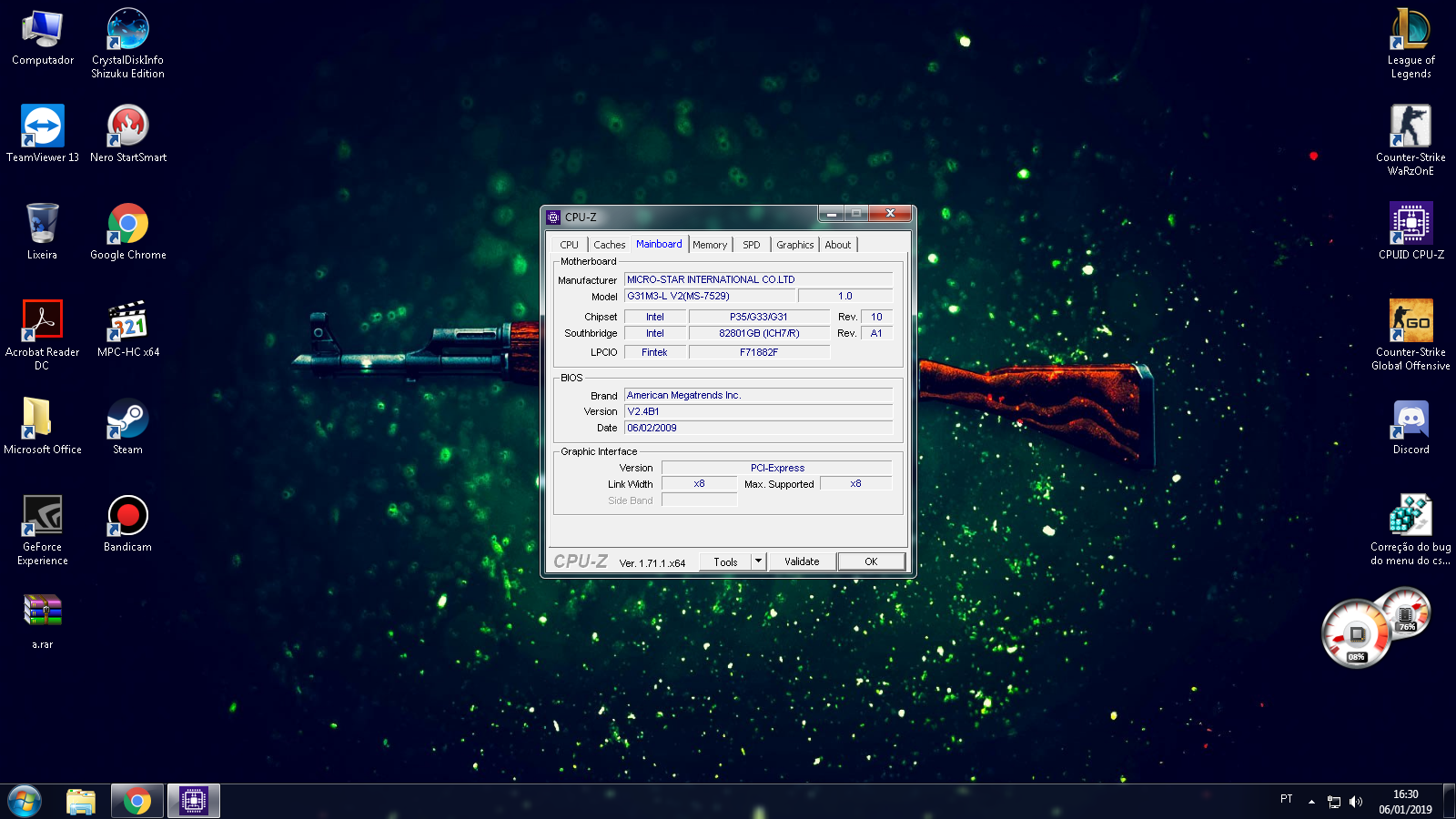Open the Microsoft Office folder
The width and height of the screenshot is (1456, 819).
point(42,427)
